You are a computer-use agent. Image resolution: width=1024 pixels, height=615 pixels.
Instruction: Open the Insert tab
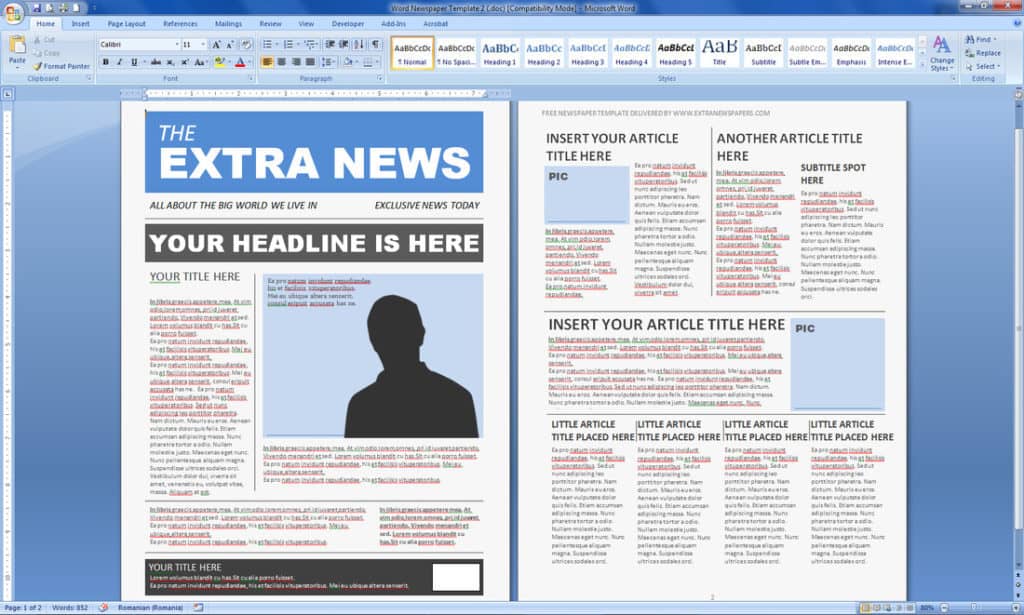(81, 24)
